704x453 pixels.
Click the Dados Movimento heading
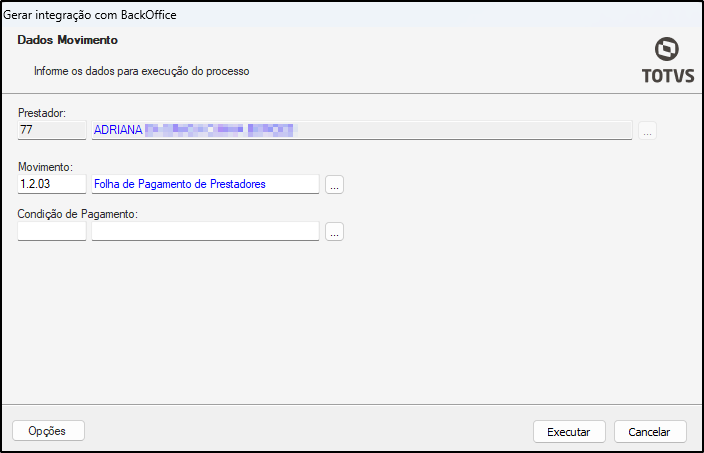(x=68, y=40)
